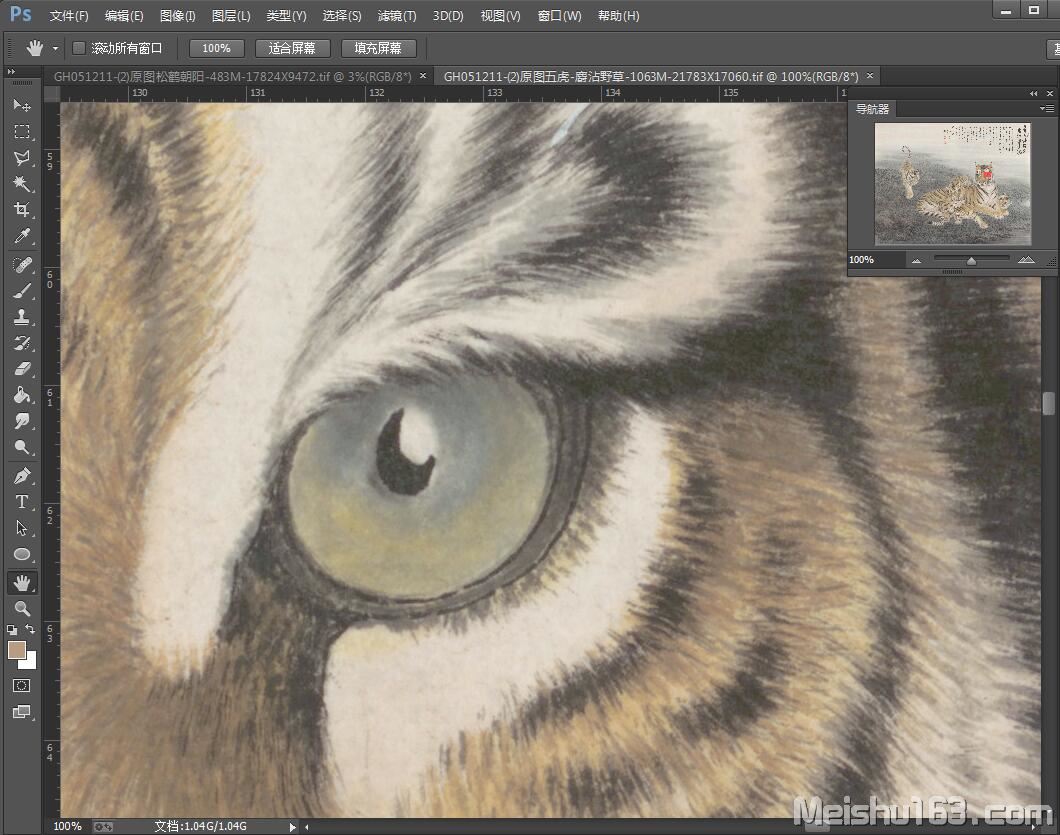Select the Smudge tool
The image size is (1060, 835).
click(x=22, y=421)
